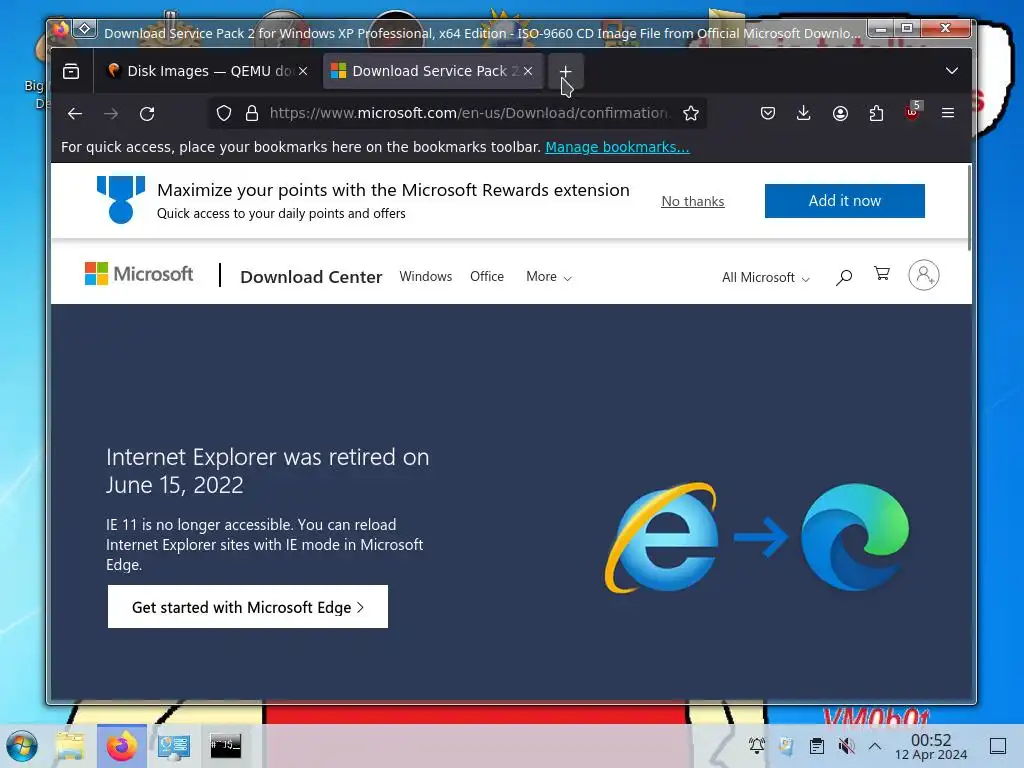The height and width of the screenshot is (768, 1024).
Task: Click show desktop button in taskbar
Action: [x=998, y=746]
